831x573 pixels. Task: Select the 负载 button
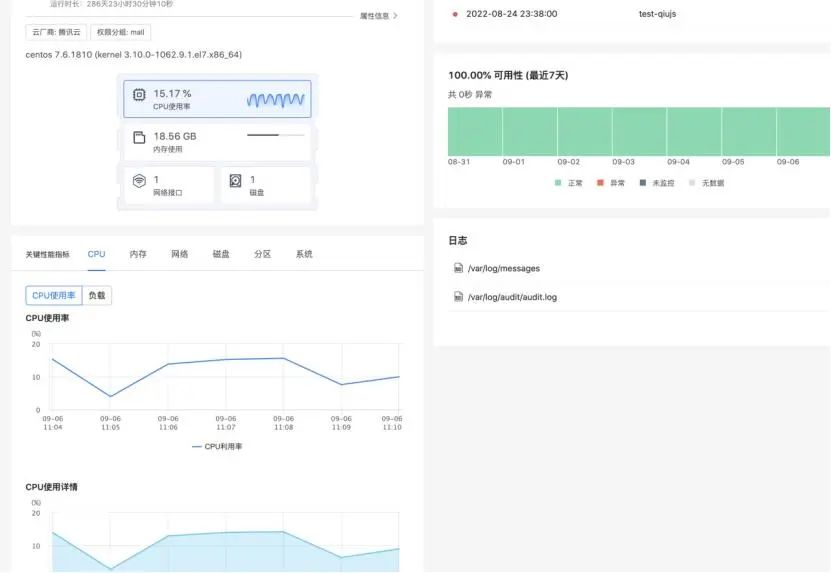pos(97,296)
